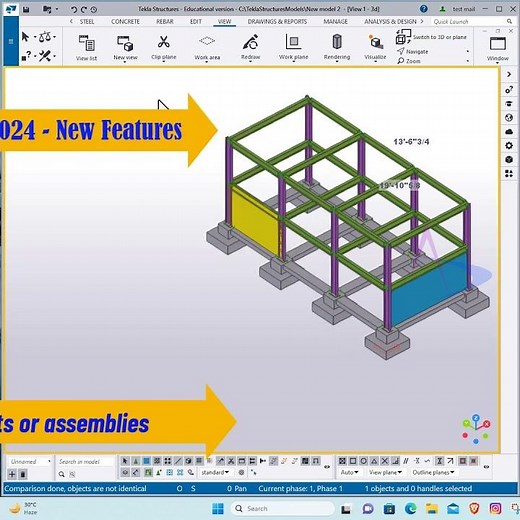Switch to the EDIT ribbon tab
The width and height of the screenshot is (520, 520).
[x=196, y=22]
